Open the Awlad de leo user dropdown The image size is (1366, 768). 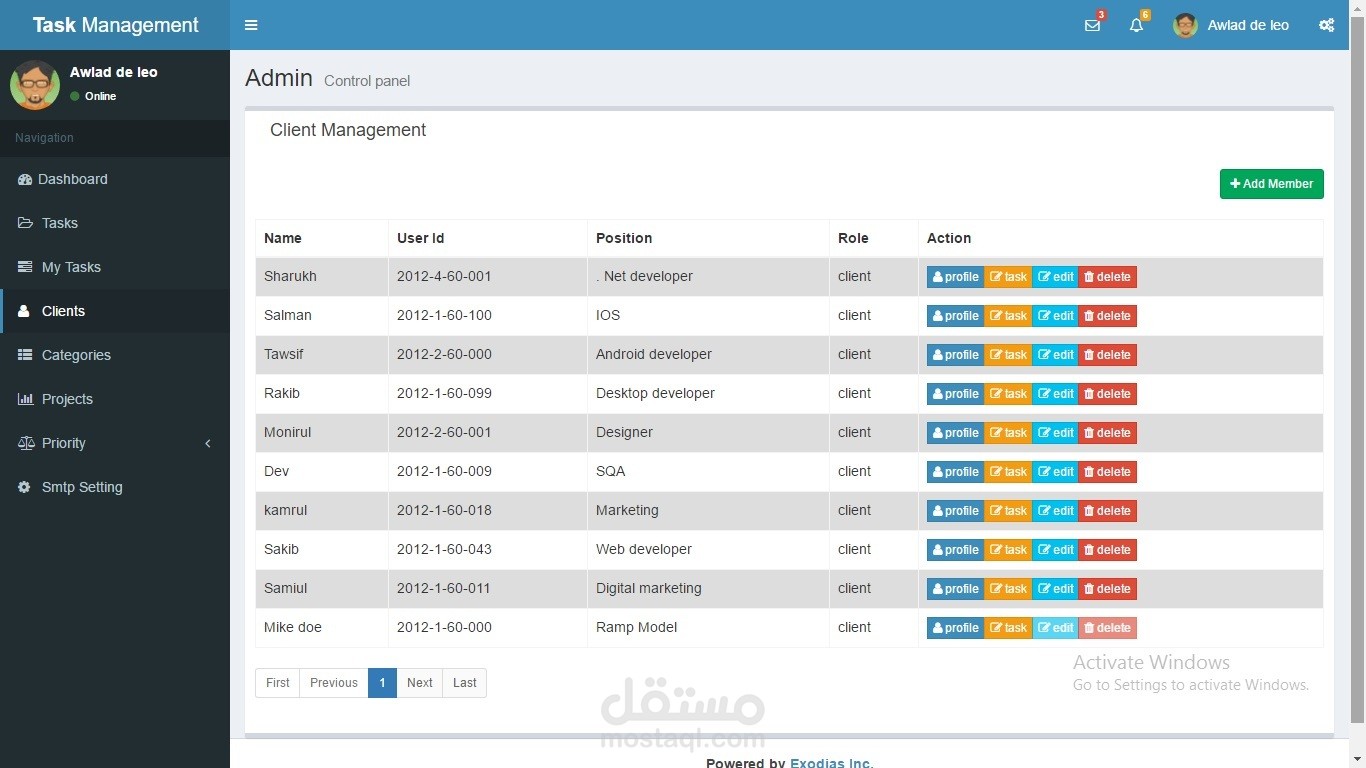(x=1231, y=25)
